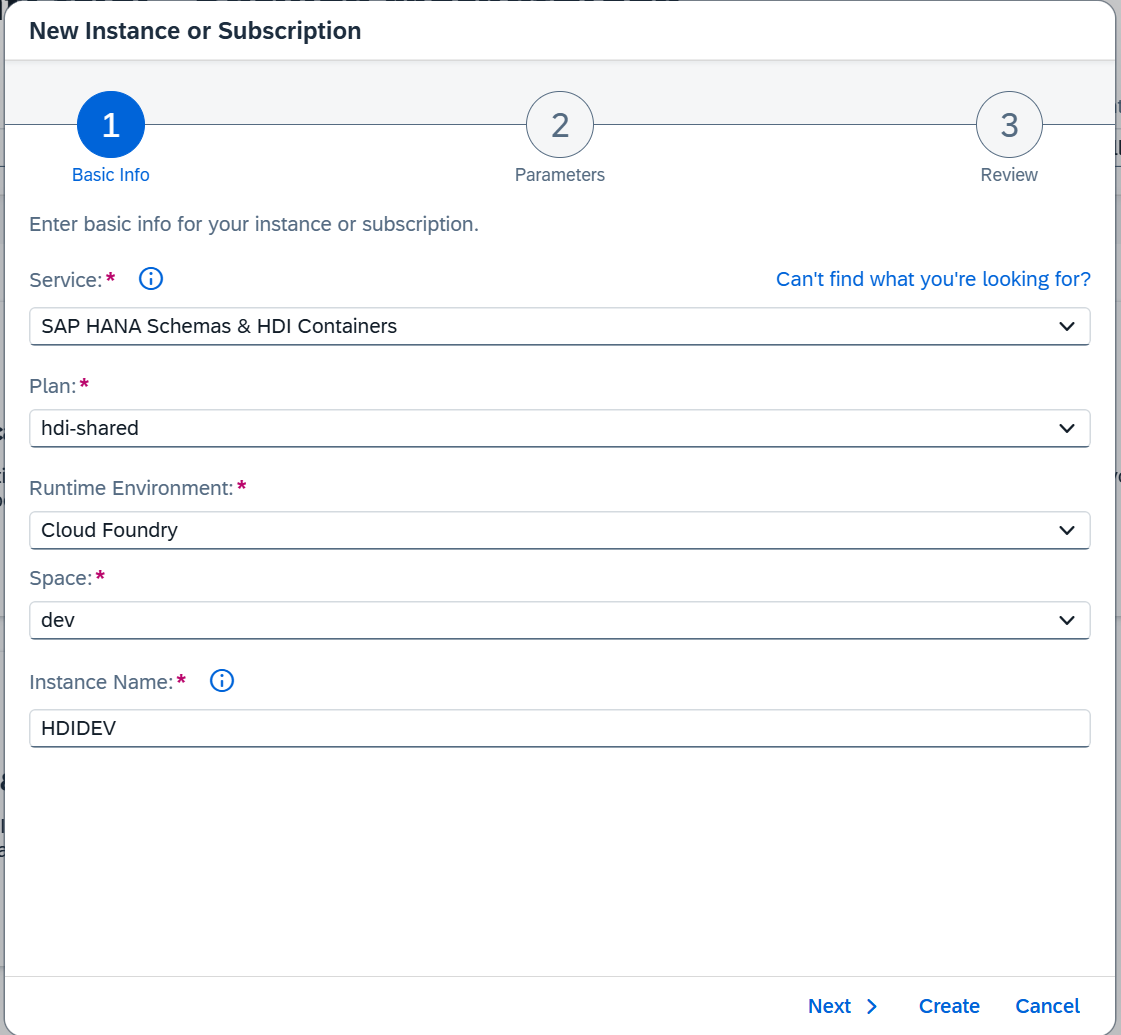This screenshot has width=1121, height=1035.
Task: Open the Plan dropdown arrow
Action: coord(1067,429)
